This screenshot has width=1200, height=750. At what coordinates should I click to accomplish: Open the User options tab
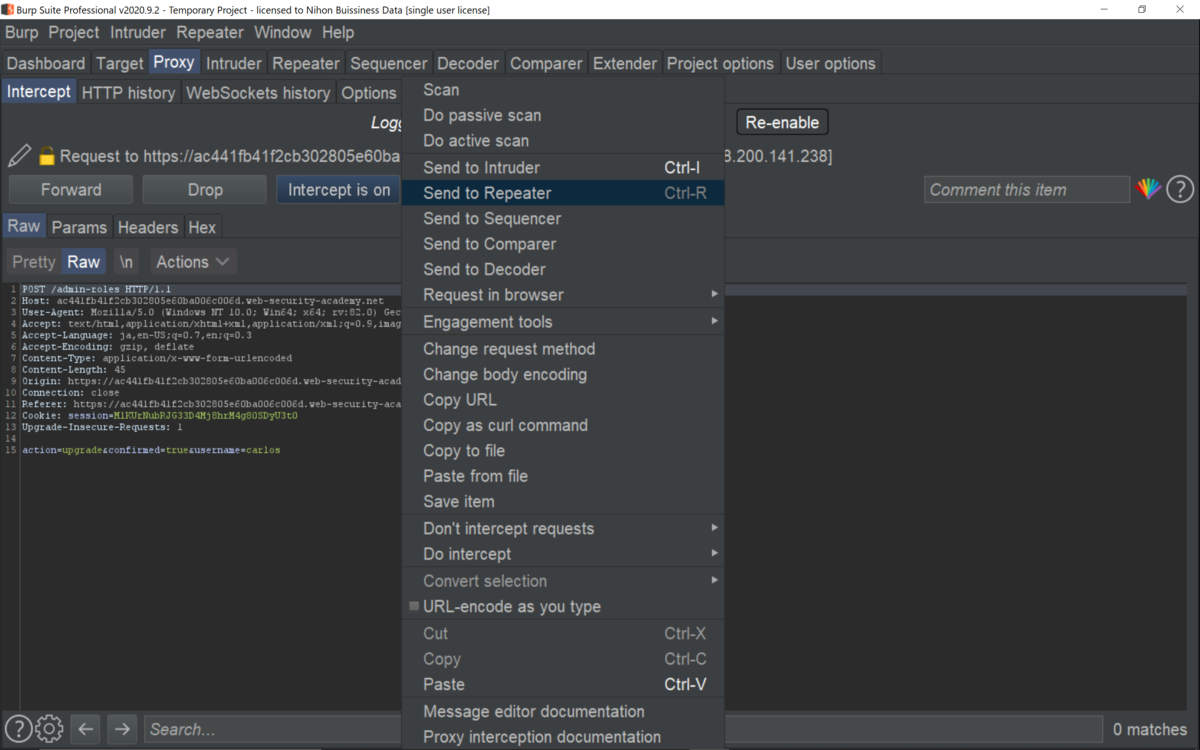click(x=831, y=63)
